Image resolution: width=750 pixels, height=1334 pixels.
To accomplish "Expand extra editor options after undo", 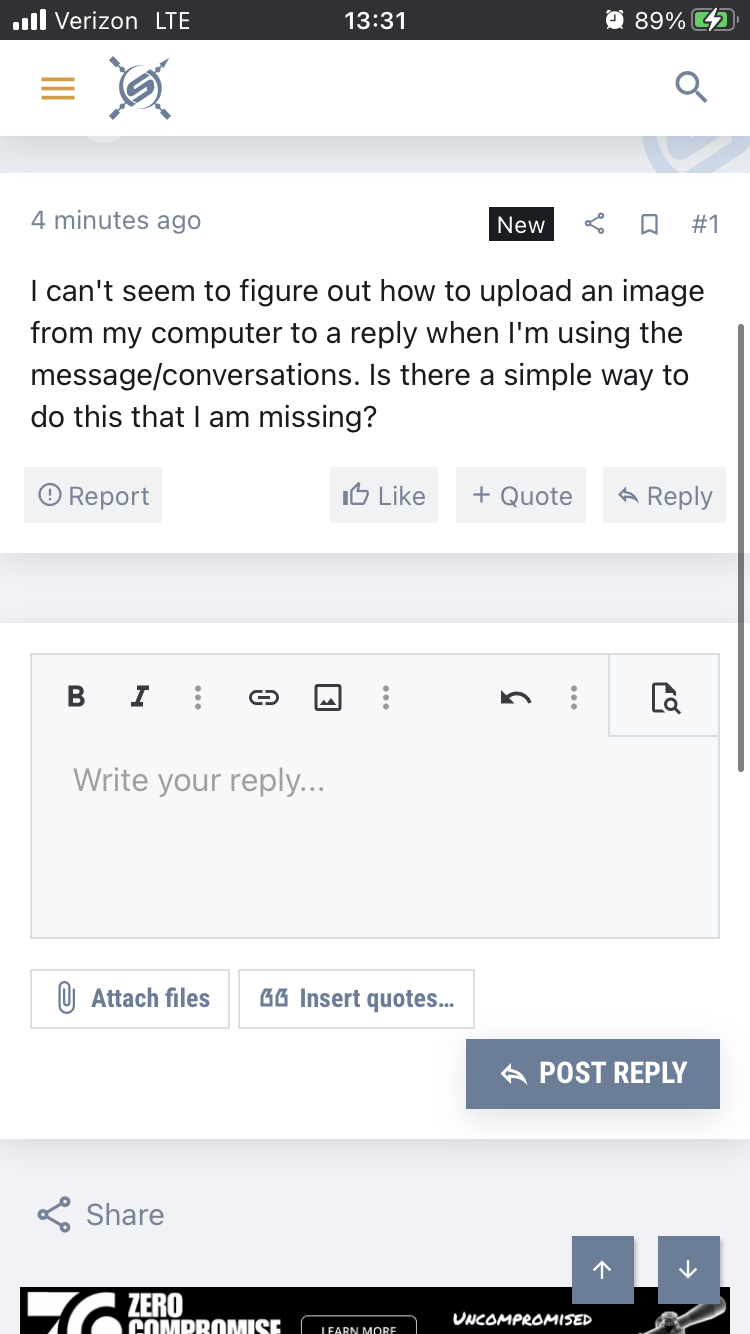I will coord(574,697).
